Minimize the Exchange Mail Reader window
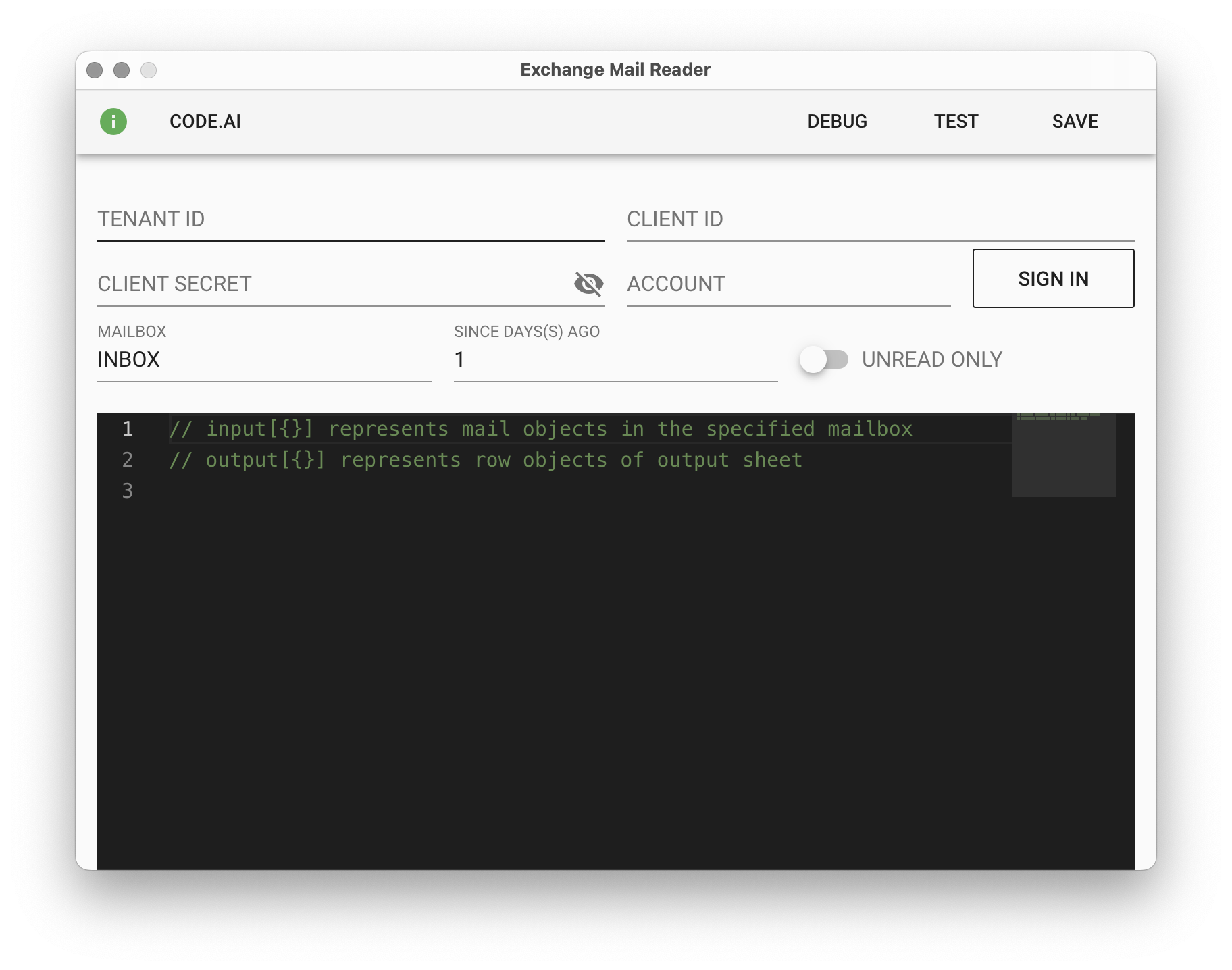The image size is (1232, 970). 122,70
